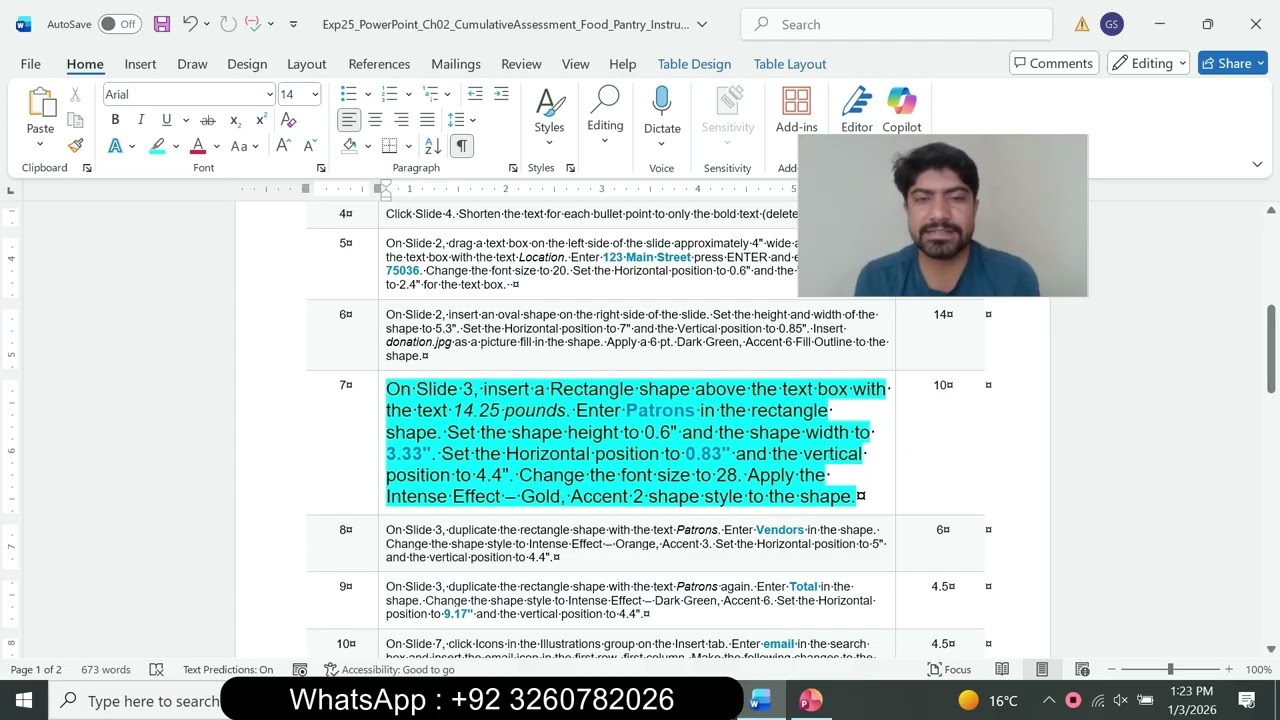Toggle italic formatting
Screen dimensions: 1280x720
(141, 120)
